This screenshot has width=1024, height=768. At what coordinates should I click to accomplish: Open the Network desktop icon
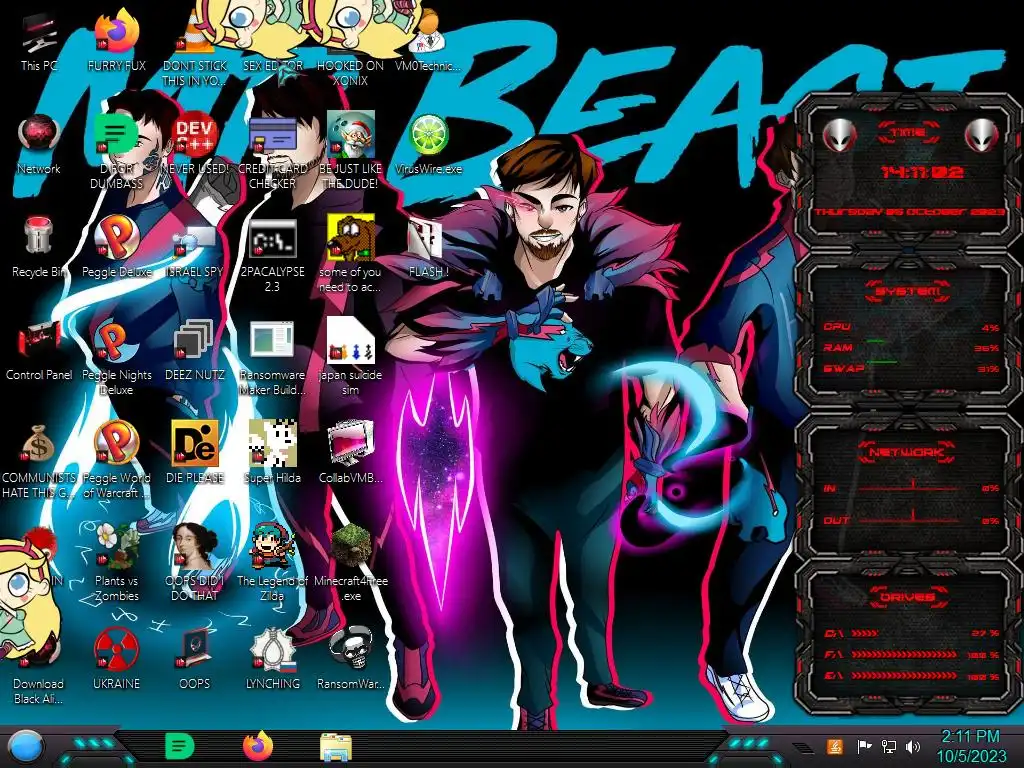39,145
